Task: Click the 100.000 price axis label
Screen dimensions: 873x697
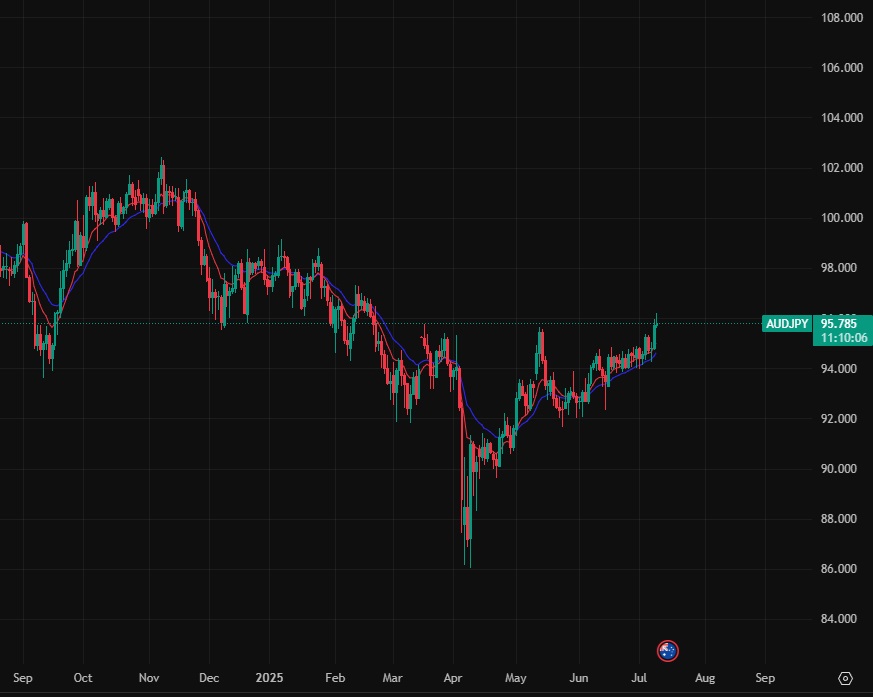Action: pyautogui.click(x=842, y=218)
